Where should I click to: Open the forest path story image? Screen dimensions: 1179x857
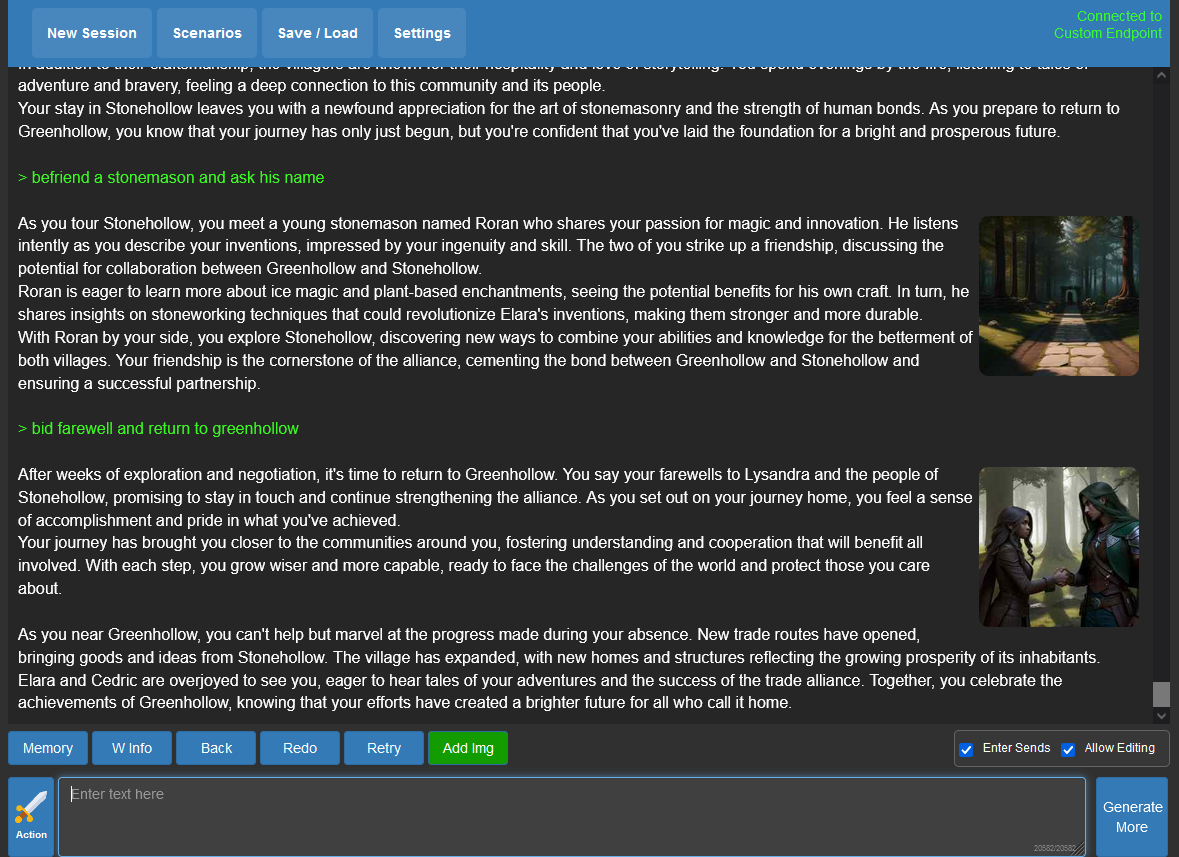[x=1058, y=296]
